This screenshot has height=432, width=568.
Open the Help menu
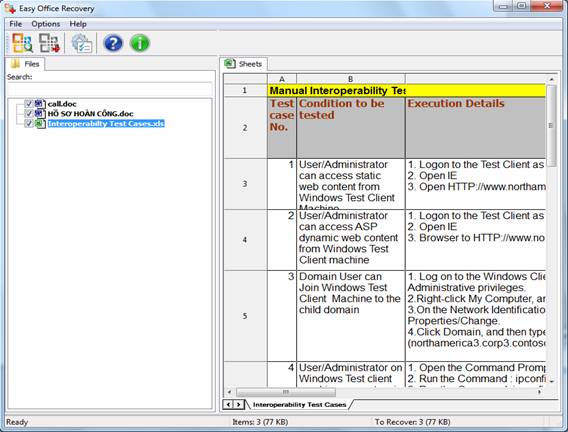(x=78, y=24)
